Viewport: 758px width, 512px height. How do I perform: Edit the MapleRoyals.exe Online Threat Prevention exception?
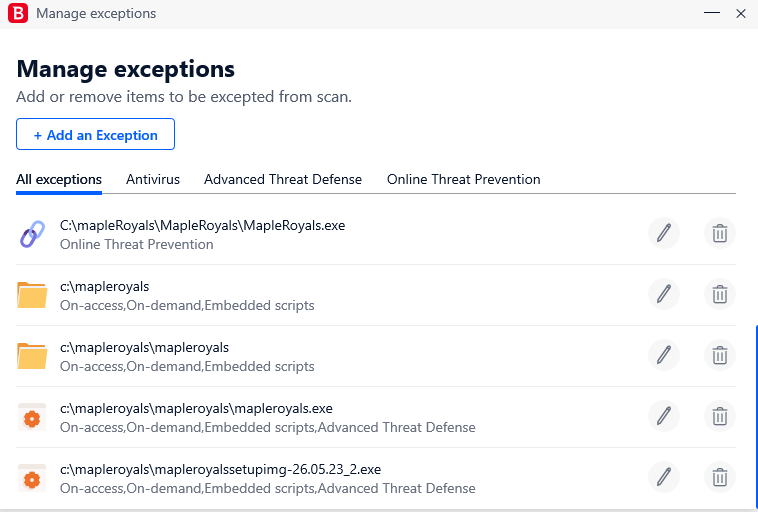pyautogui.click(x=664, y=233)
